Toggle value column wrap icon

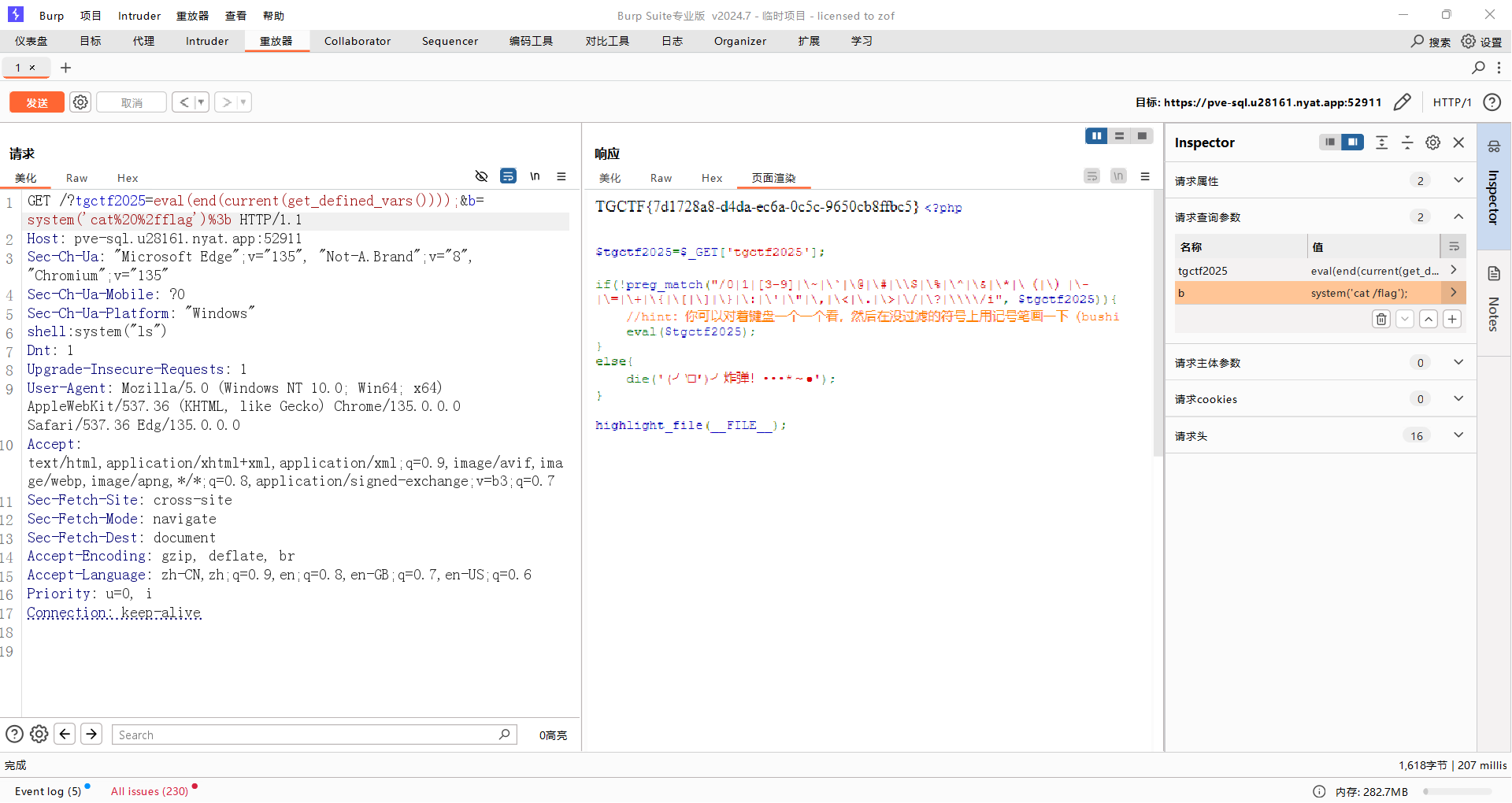coord(1454,246)
